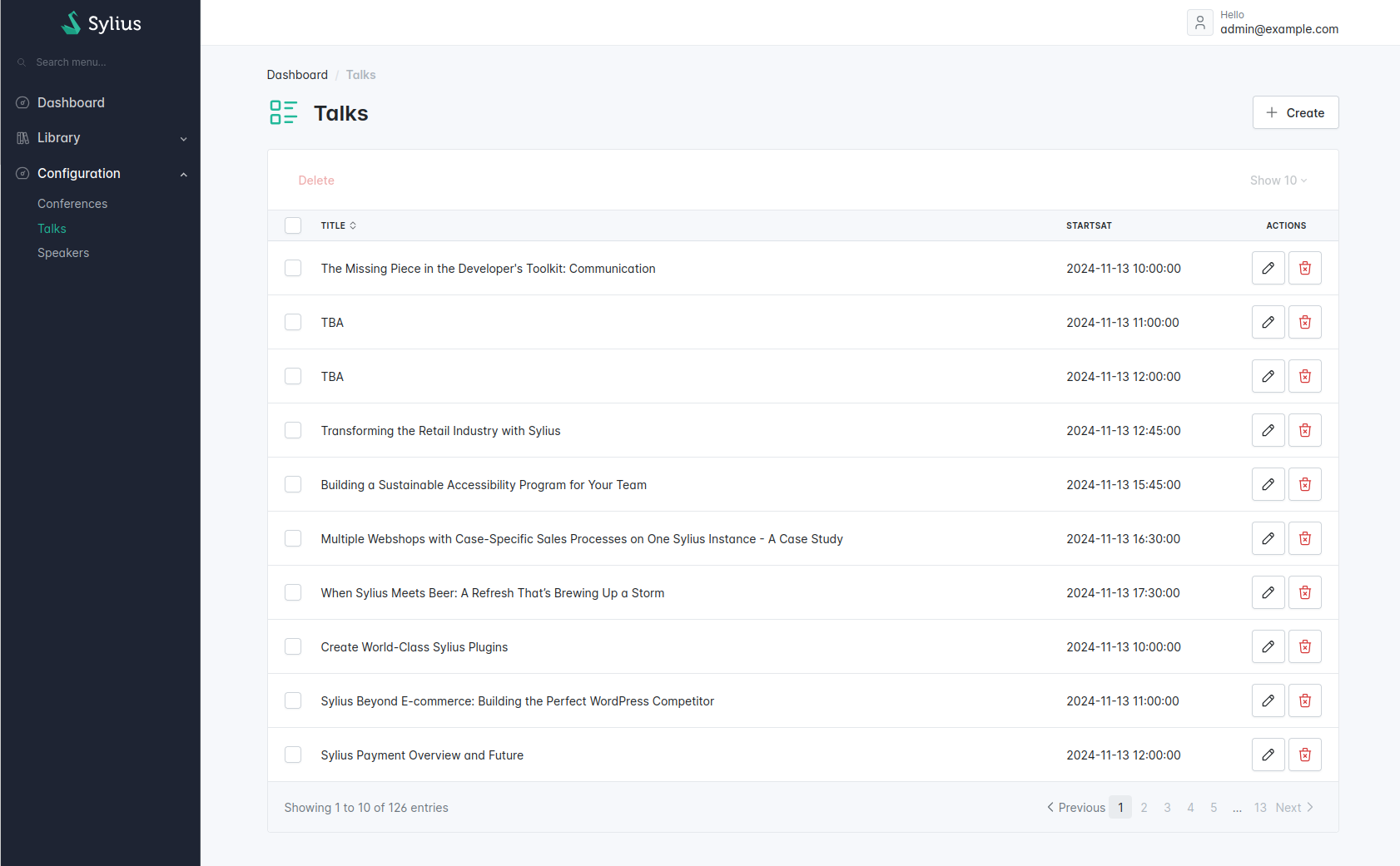1400x866 pixels.
Task: Go to the Next page
Action: point(1294,808)
